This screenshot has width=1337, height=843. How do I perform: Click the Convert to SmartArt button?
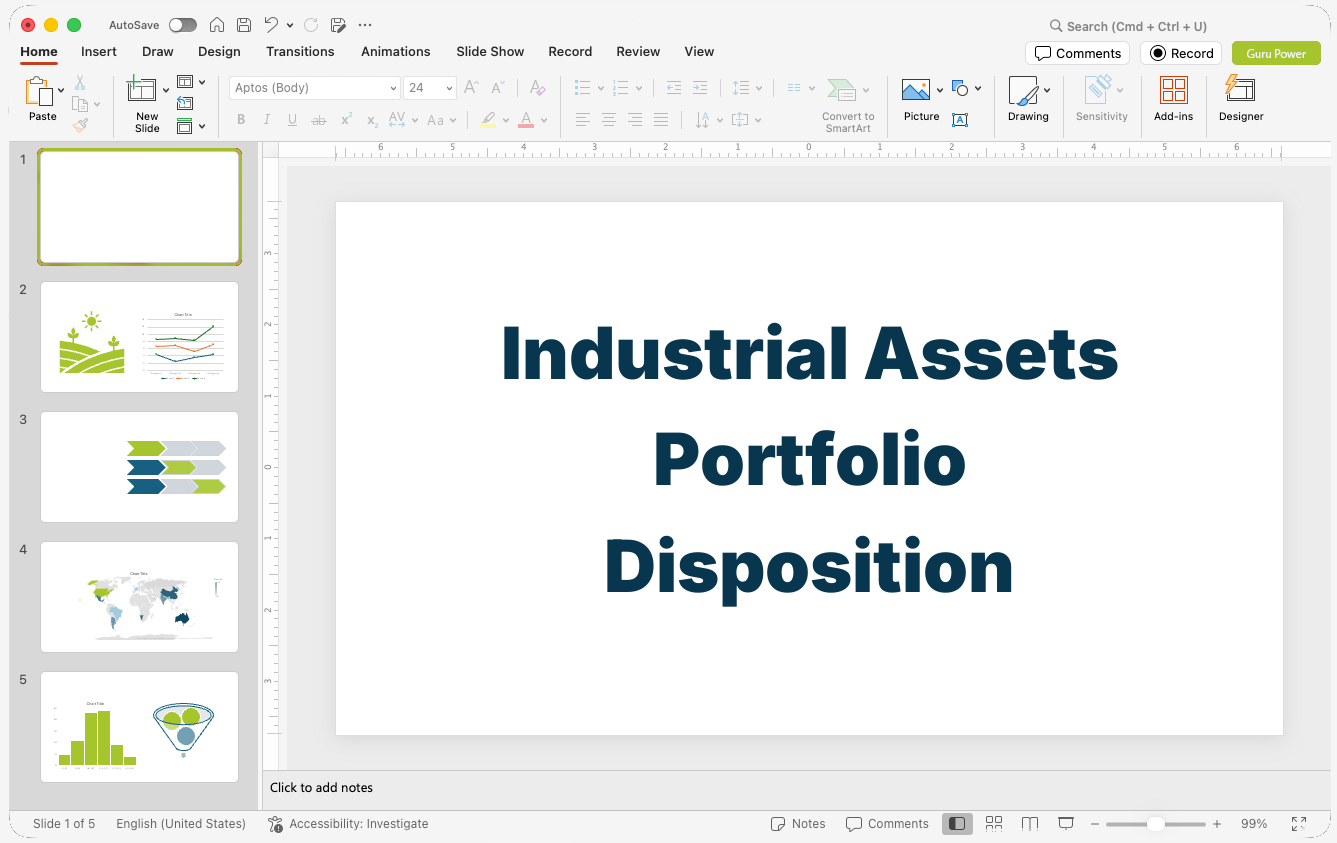(x=848, y=105)
